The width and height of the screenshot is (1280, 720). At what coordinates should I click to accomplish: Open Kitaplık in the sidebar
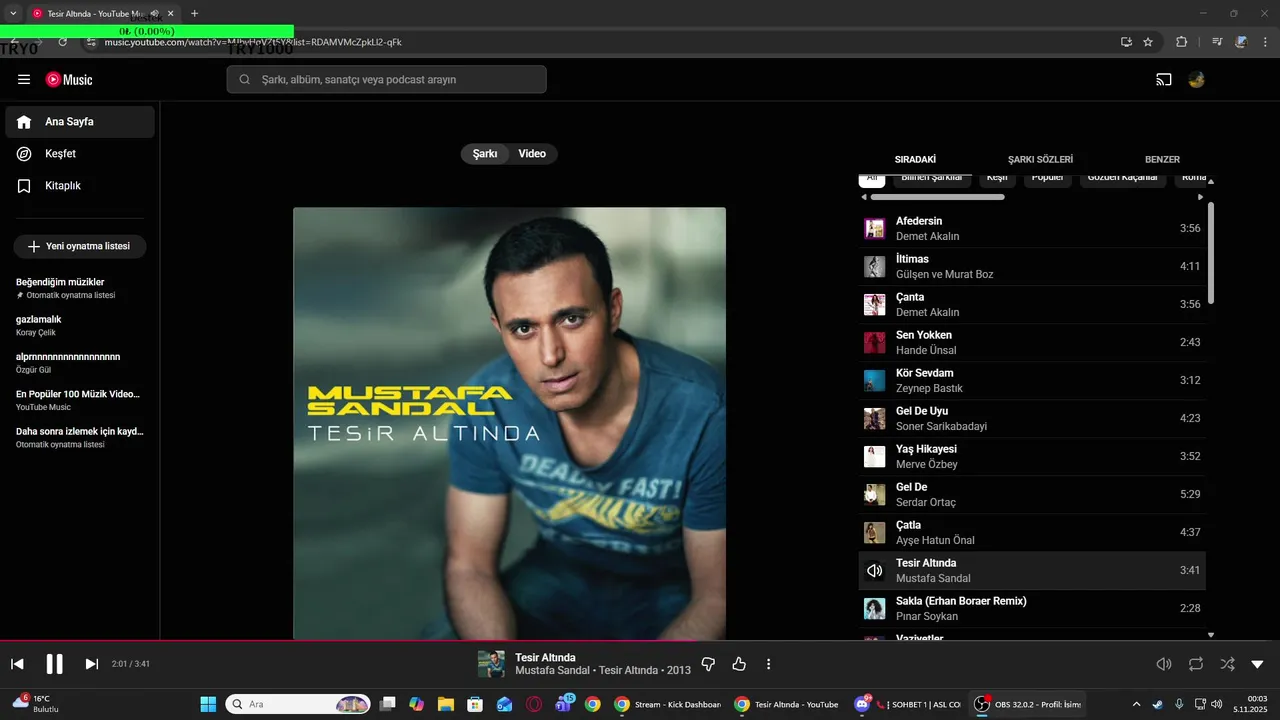(x=80, y=186)
